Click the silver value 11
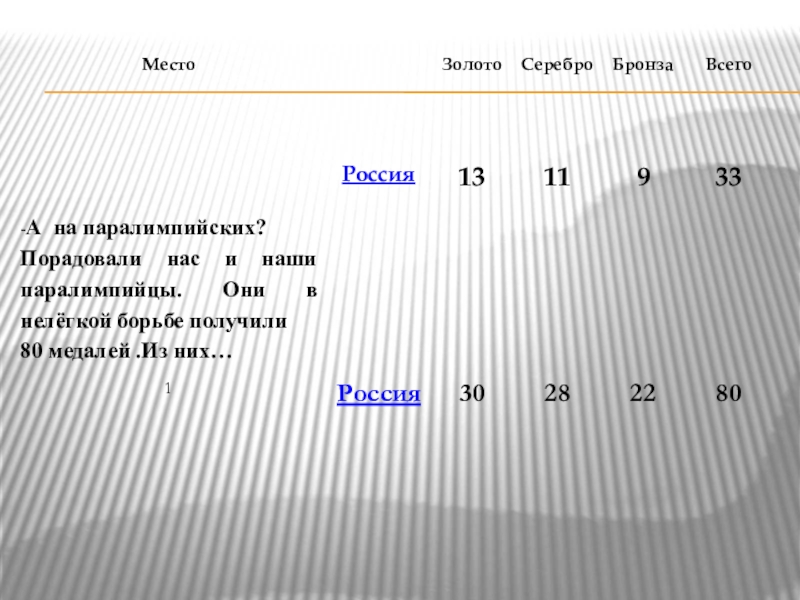Image resolution: width=800 pixels, height=600 pixels. point(557,177)
